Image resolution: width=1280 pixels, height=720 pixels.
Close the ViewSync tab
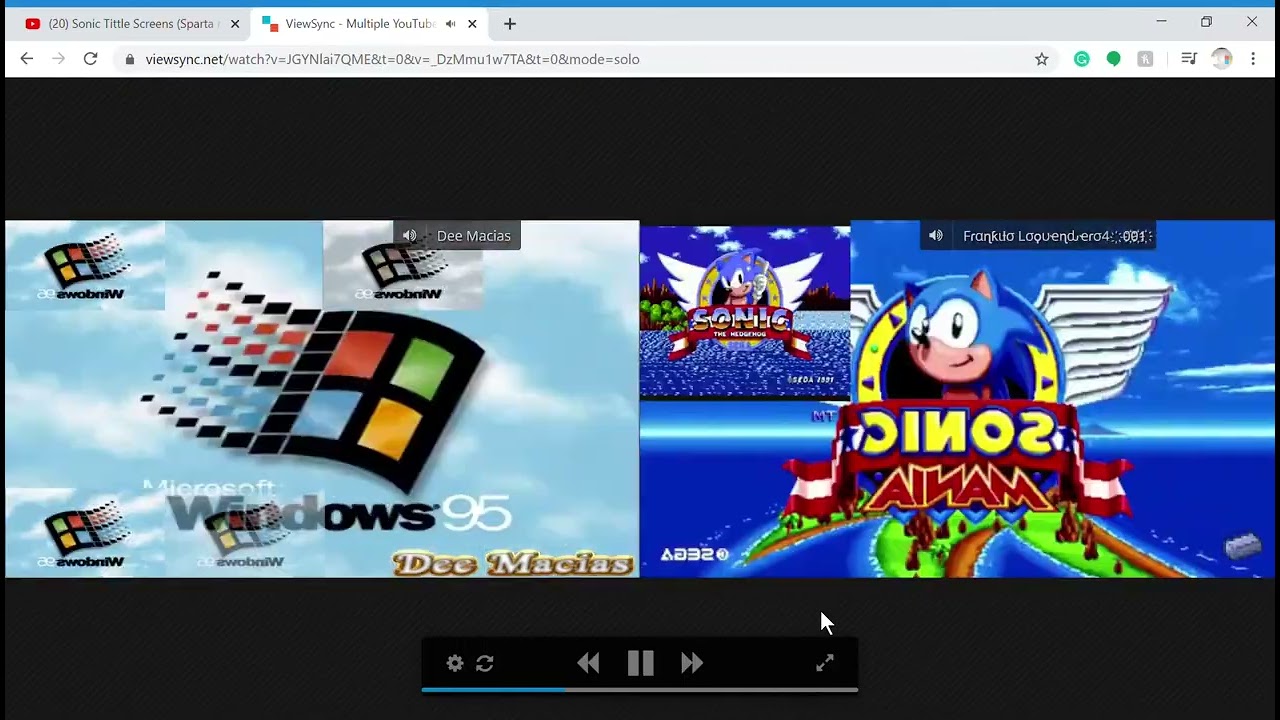(x=472, y=23)
